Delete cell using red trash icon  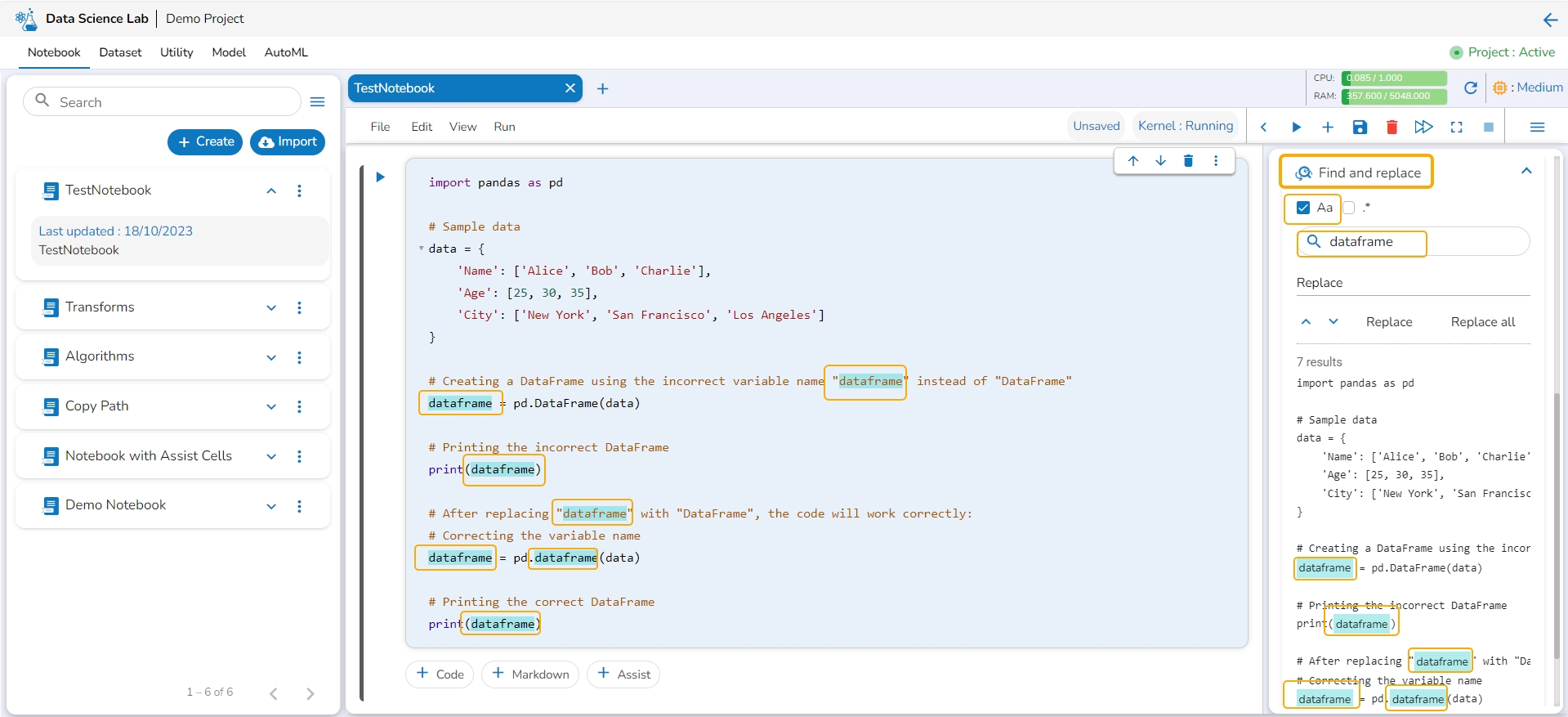1392,127
